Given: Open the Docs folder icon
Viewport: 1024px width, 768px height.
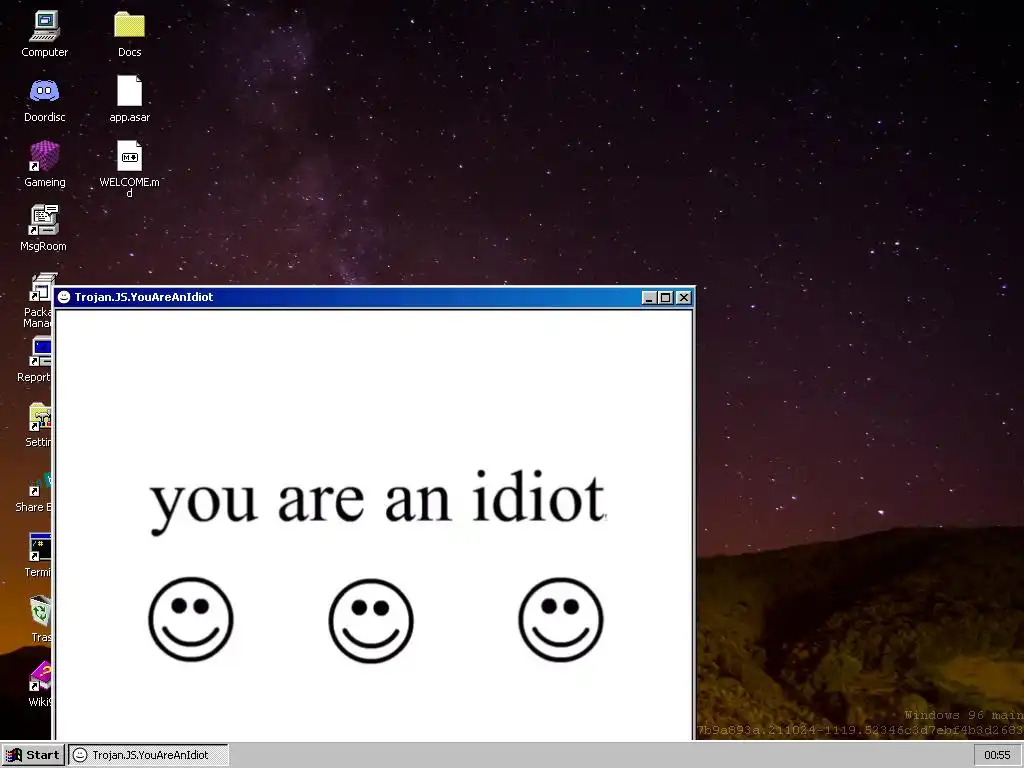Looking at the screenshot, I should [x=129, y=25].
